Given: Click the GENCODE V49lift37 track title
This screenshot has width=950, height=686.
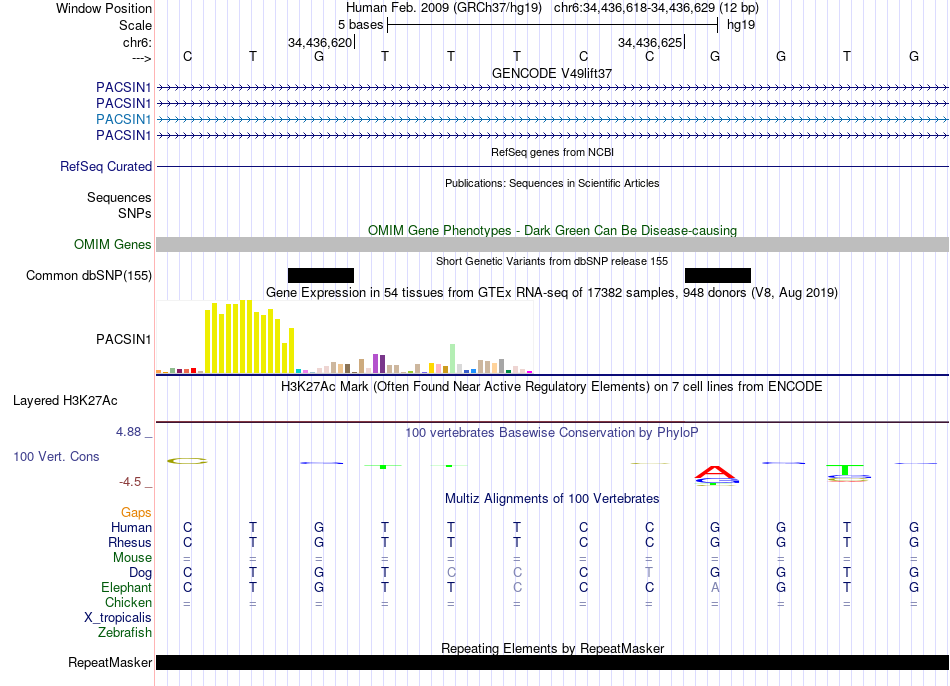Looking at the screenshot, I should point(552,73).
